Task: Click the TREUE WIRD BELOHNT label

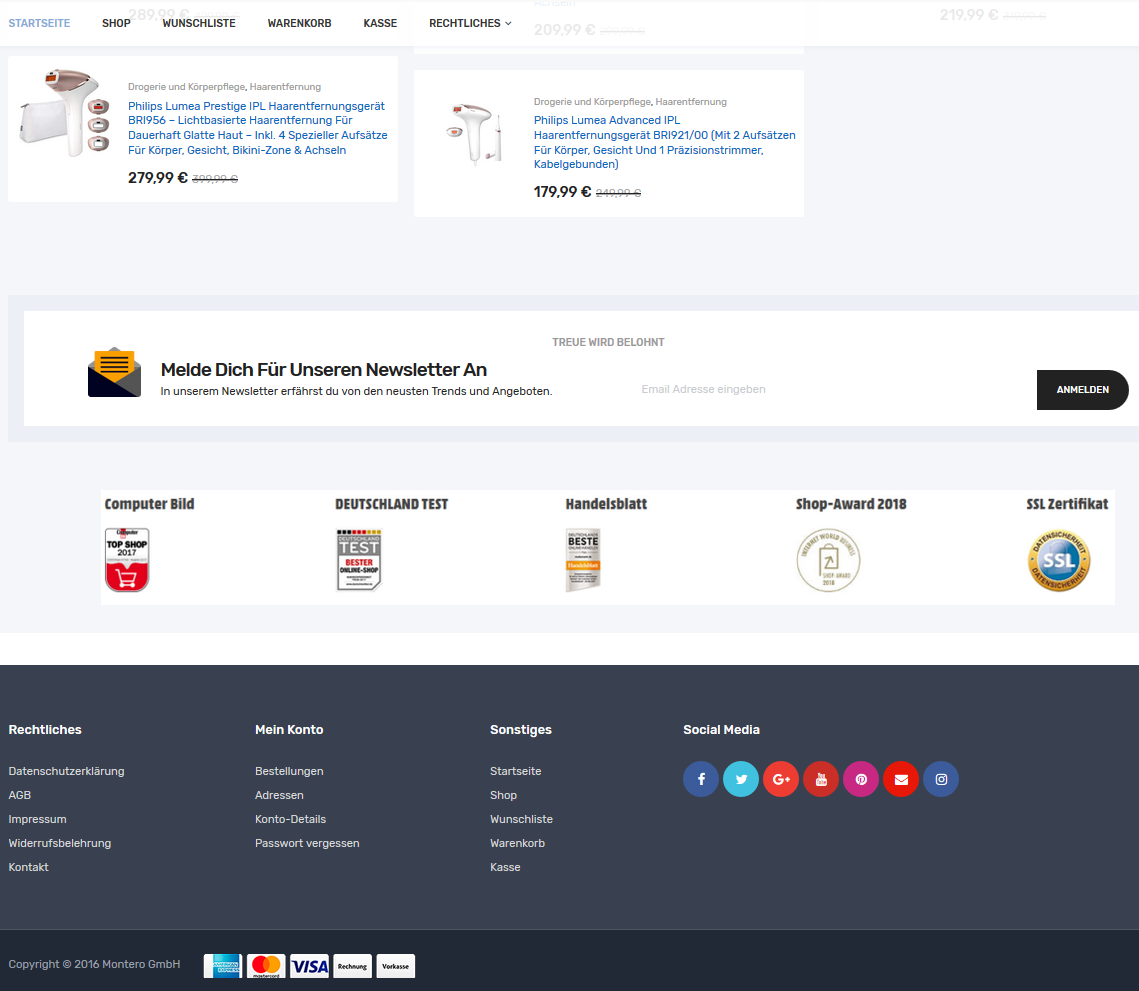Action: (608, 342)
